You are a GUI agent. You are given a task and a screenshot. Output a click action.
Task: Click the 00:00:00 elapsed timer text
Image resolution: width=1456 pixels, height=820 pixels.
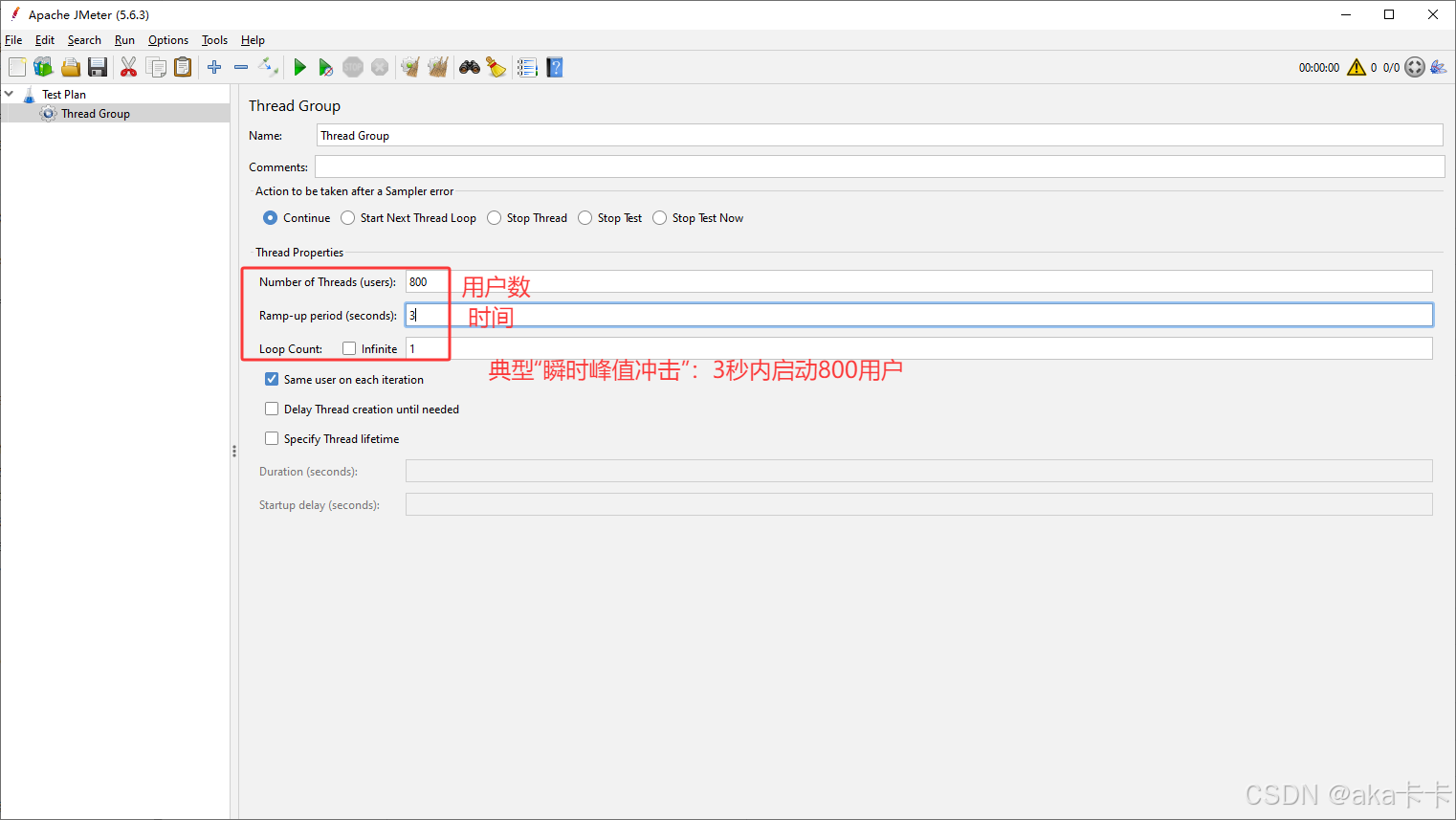[1319, 67]
